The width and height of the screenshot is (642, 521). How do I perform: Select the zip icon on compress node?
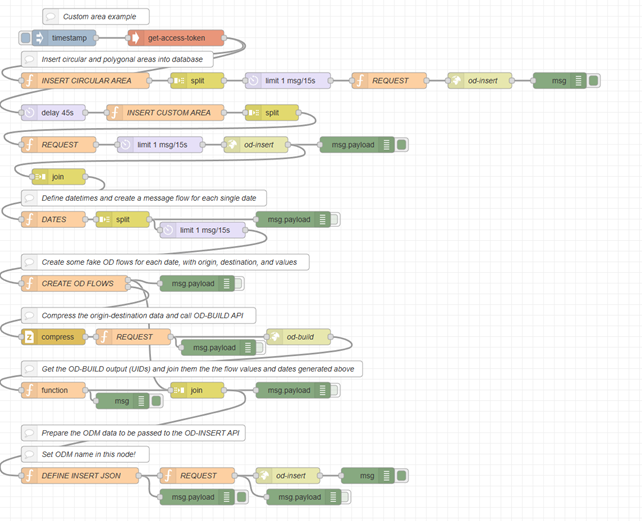tap(30, 337)
